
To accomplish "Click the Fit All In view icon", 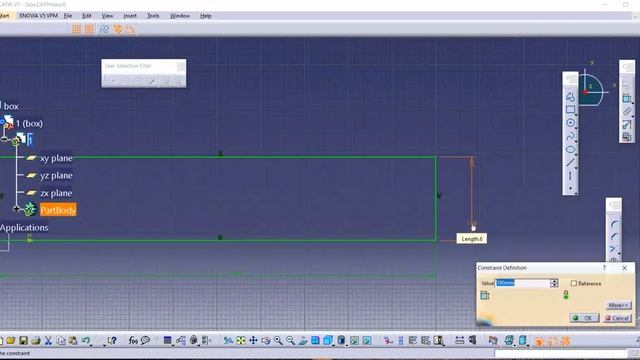I will pos(241,340).
